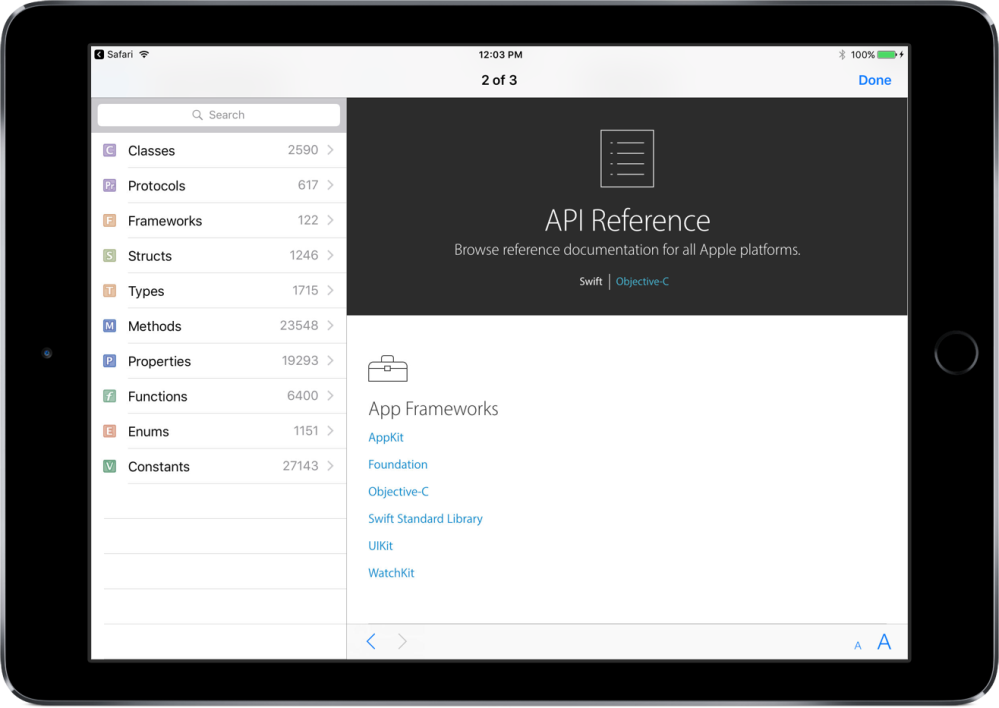Decrease text size with small A
The height and width of the screenshot is (708, 999).
pos(857,645)
